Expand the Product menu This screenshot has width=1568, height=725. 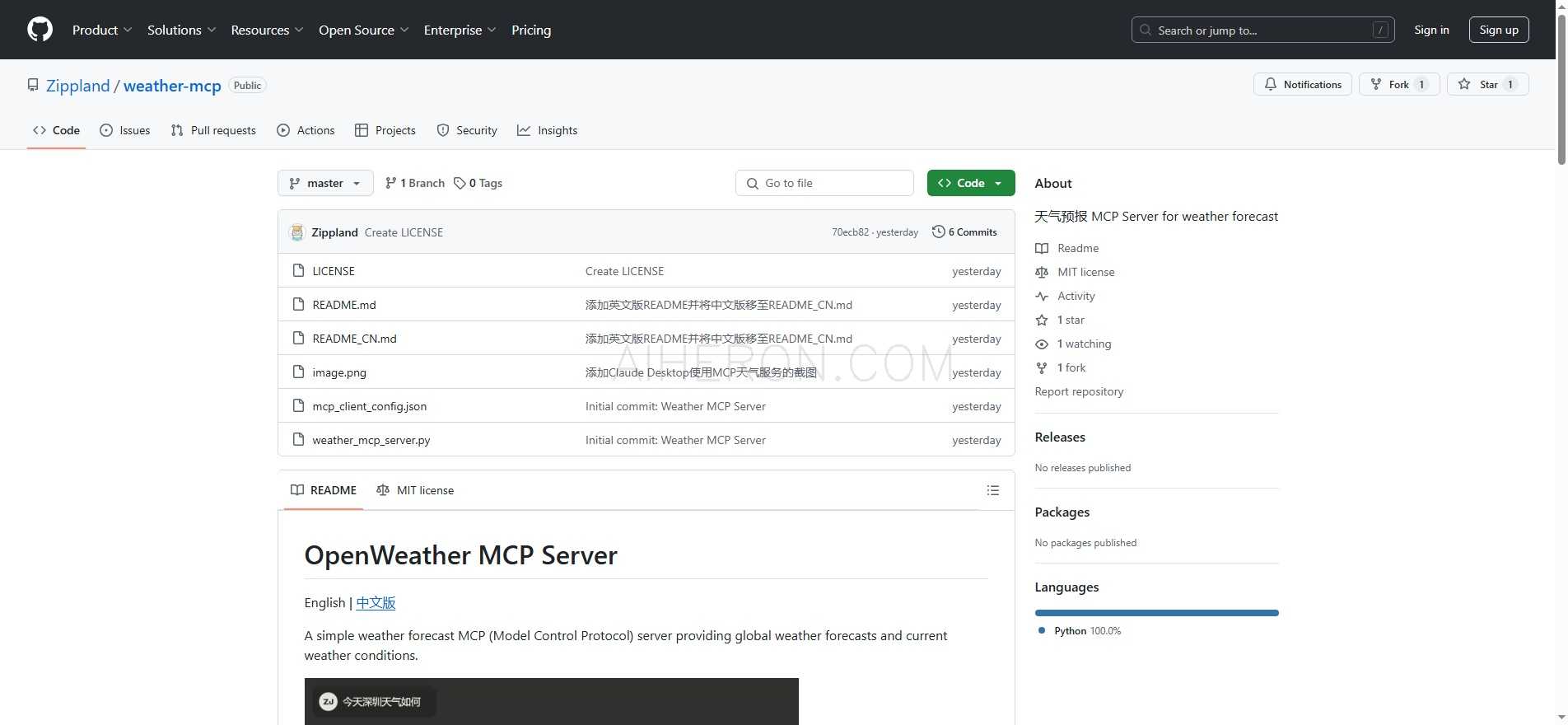102,30
